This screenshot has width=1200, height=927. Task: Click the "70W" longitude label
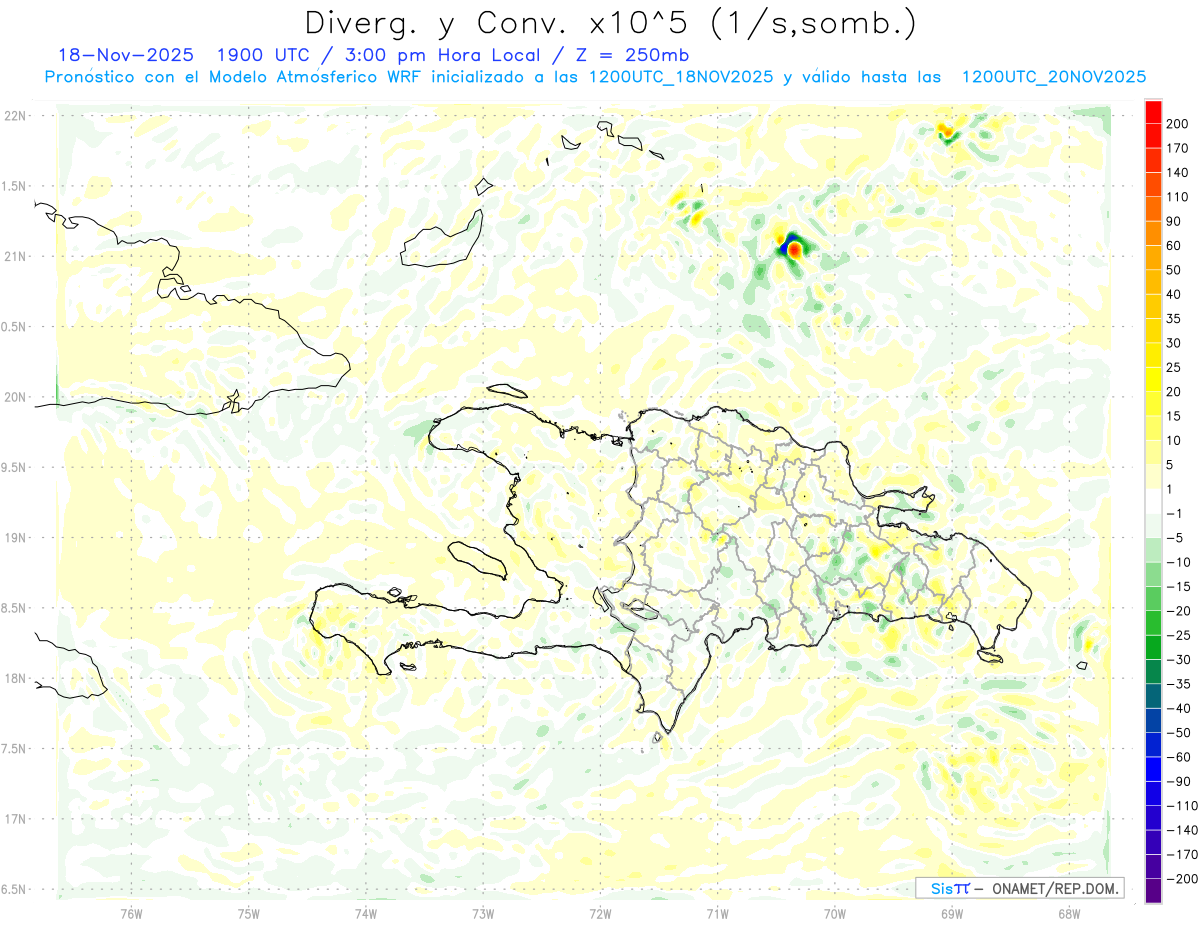click(835, 913)
